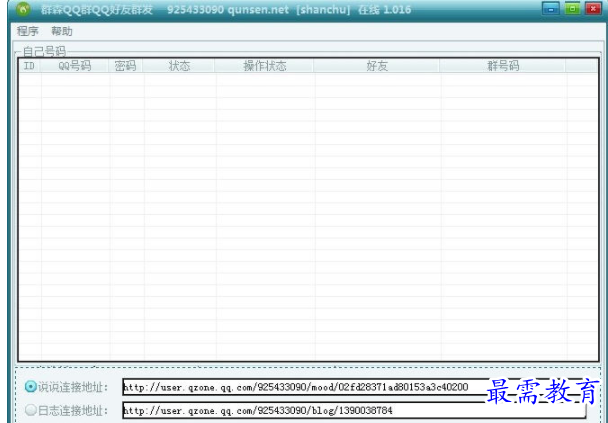Click the 状态 column header
Image resolution: width=608 pixels, height=423 pixels.
pyautogui.click(x=179, y=66)
